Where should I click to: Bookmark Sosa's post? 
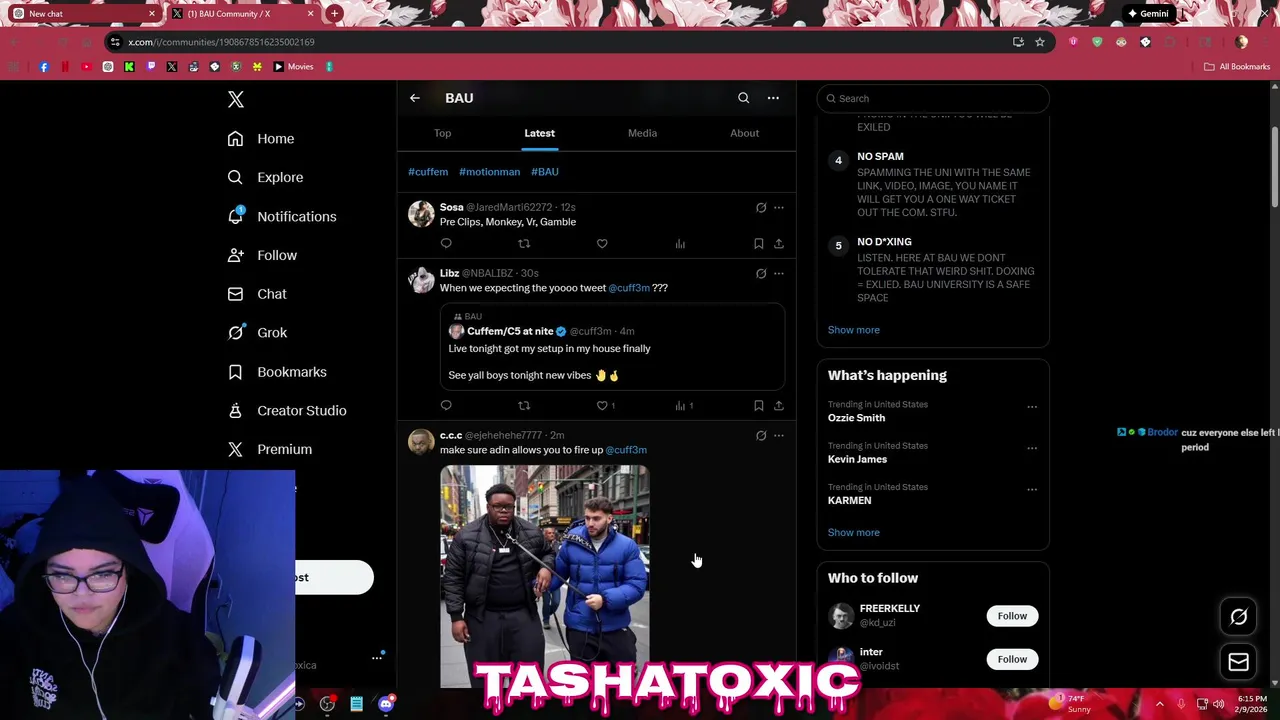coord(758,243)
